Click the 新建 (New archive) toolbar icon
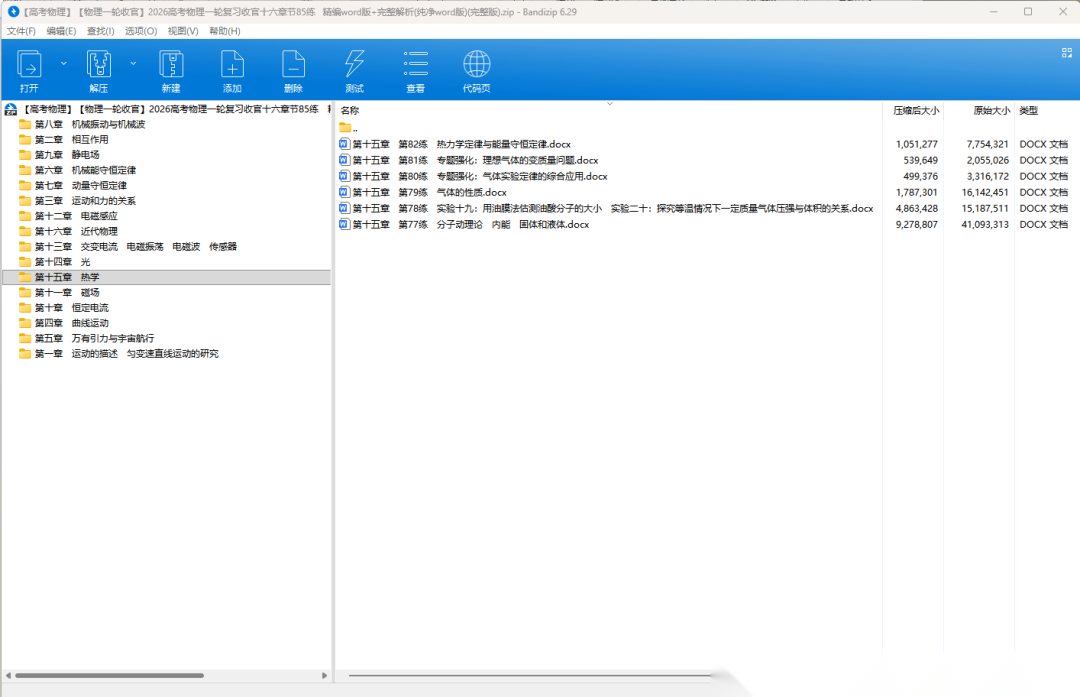1080x697 pixels. tap(171, 65)
